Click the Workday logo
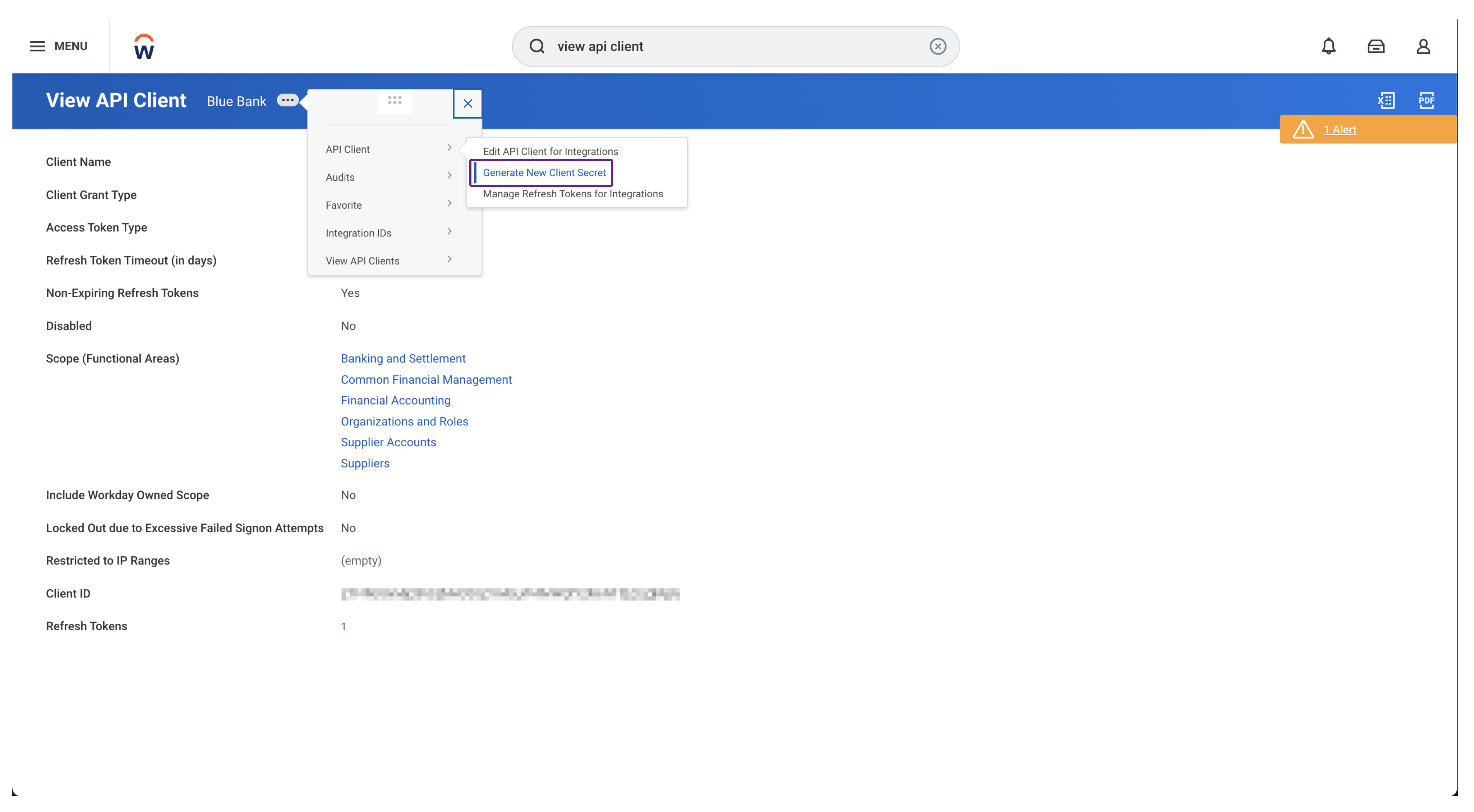The width and height of the screenshot is (1474, 812). (143, 46)
